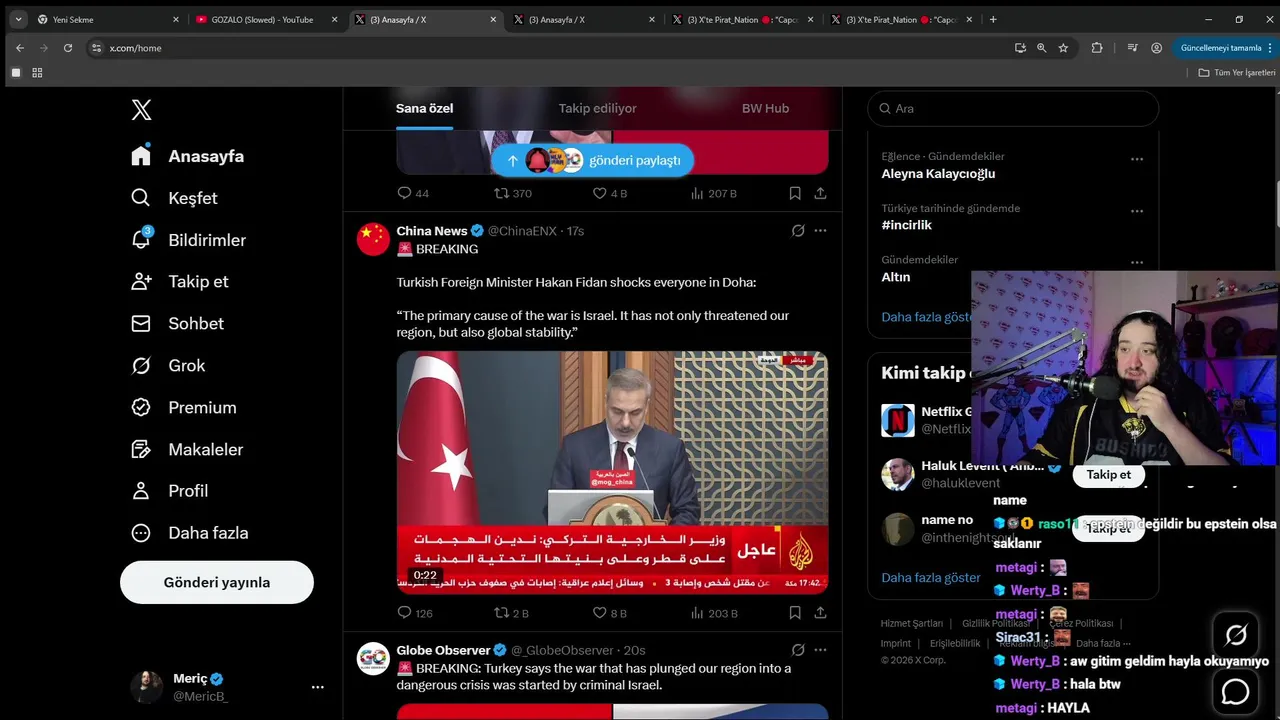Bookmark this page star icon
The width and height of the screenshot is (1280, 720).
1063,48
